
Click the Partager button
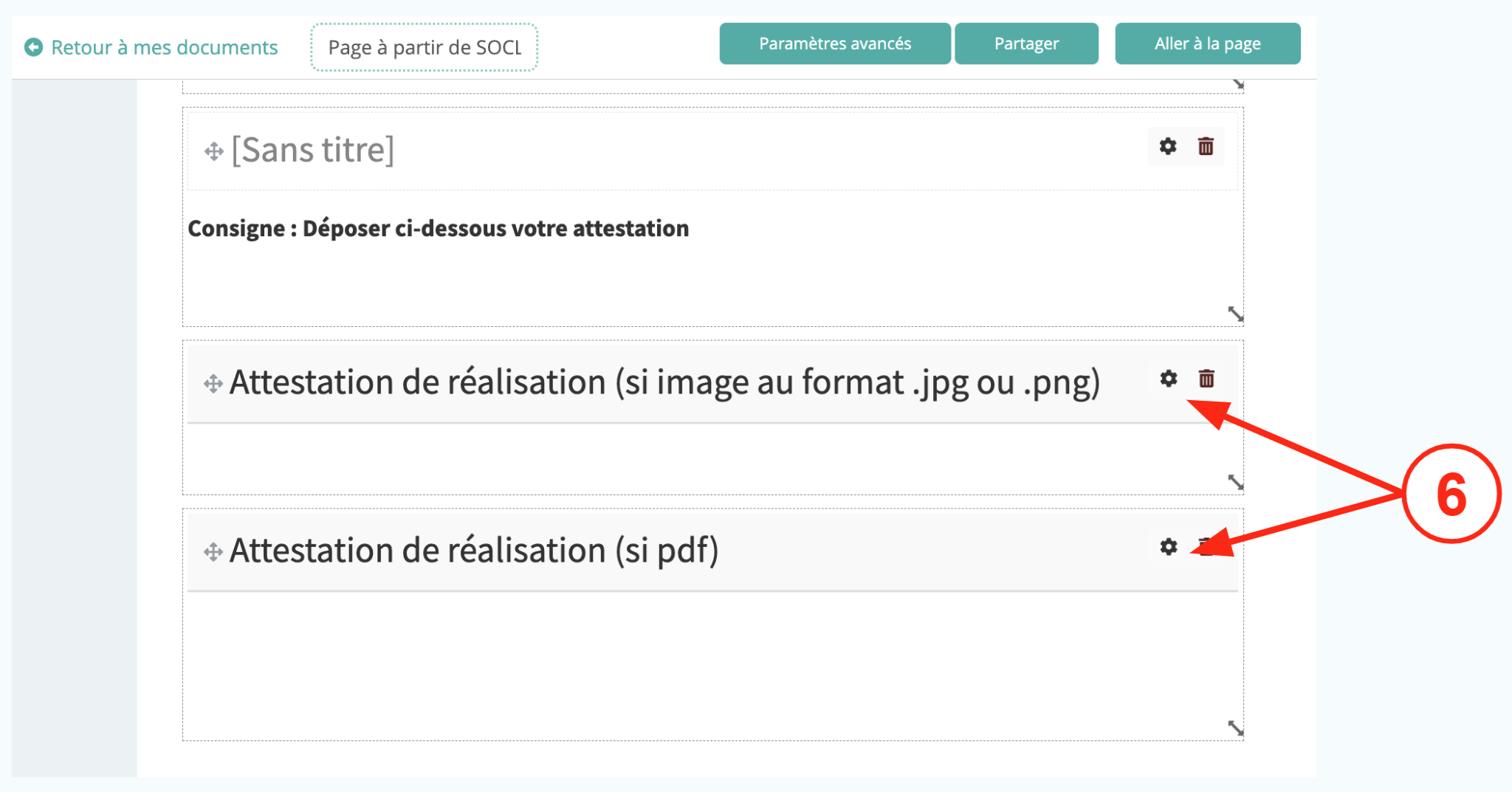(1025, 44)
